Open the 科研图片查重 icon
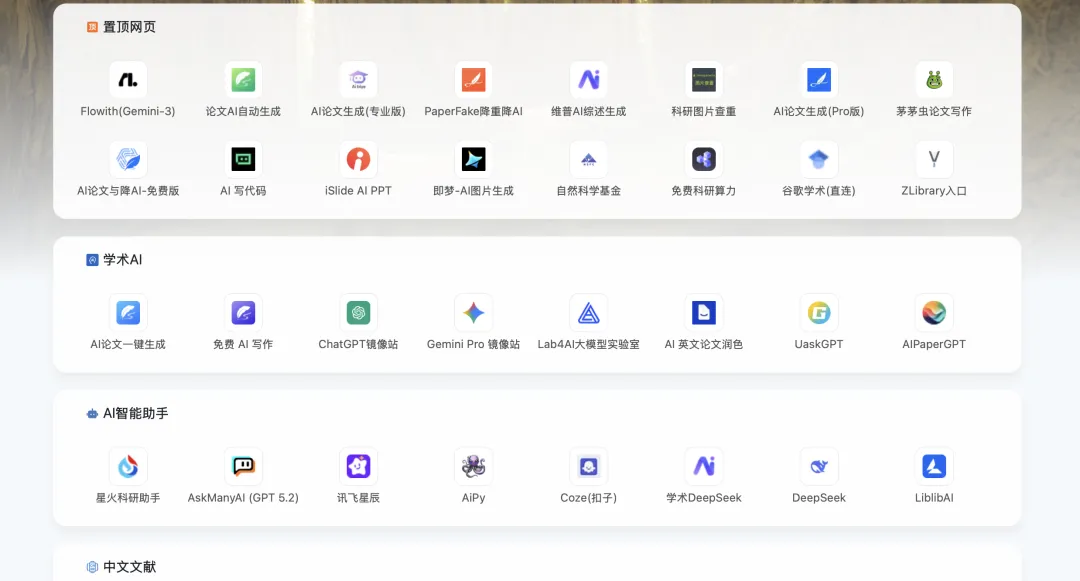The height and width of the screenshot is (581, 1080). coord(703,80)
